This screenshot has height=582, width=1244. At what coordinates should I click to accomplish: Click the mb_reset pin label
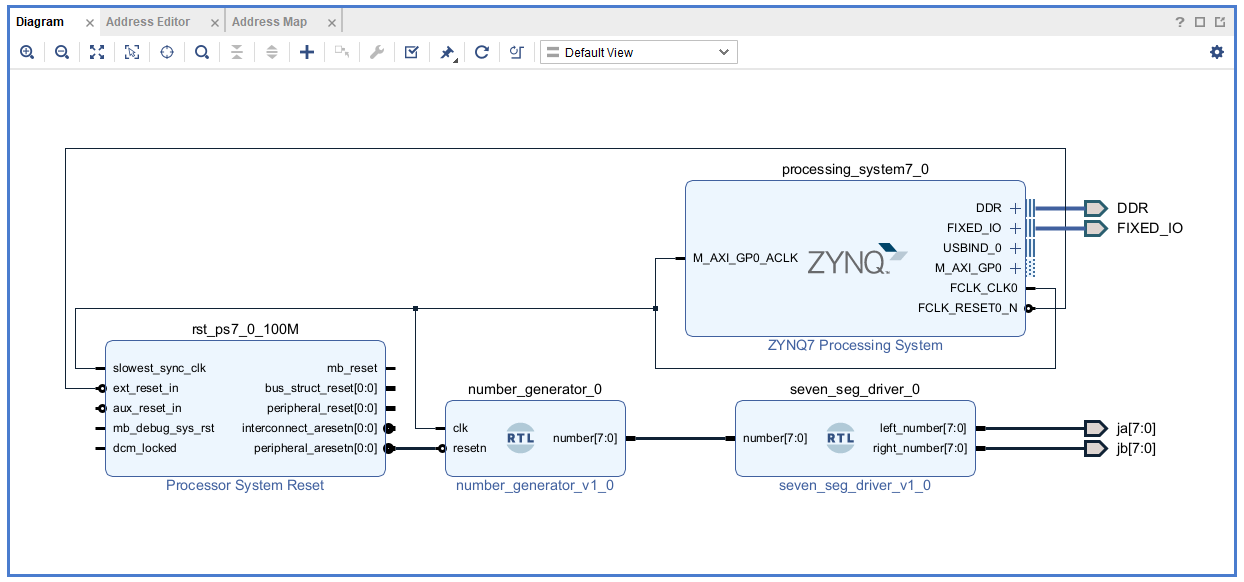tap(352, 368)
